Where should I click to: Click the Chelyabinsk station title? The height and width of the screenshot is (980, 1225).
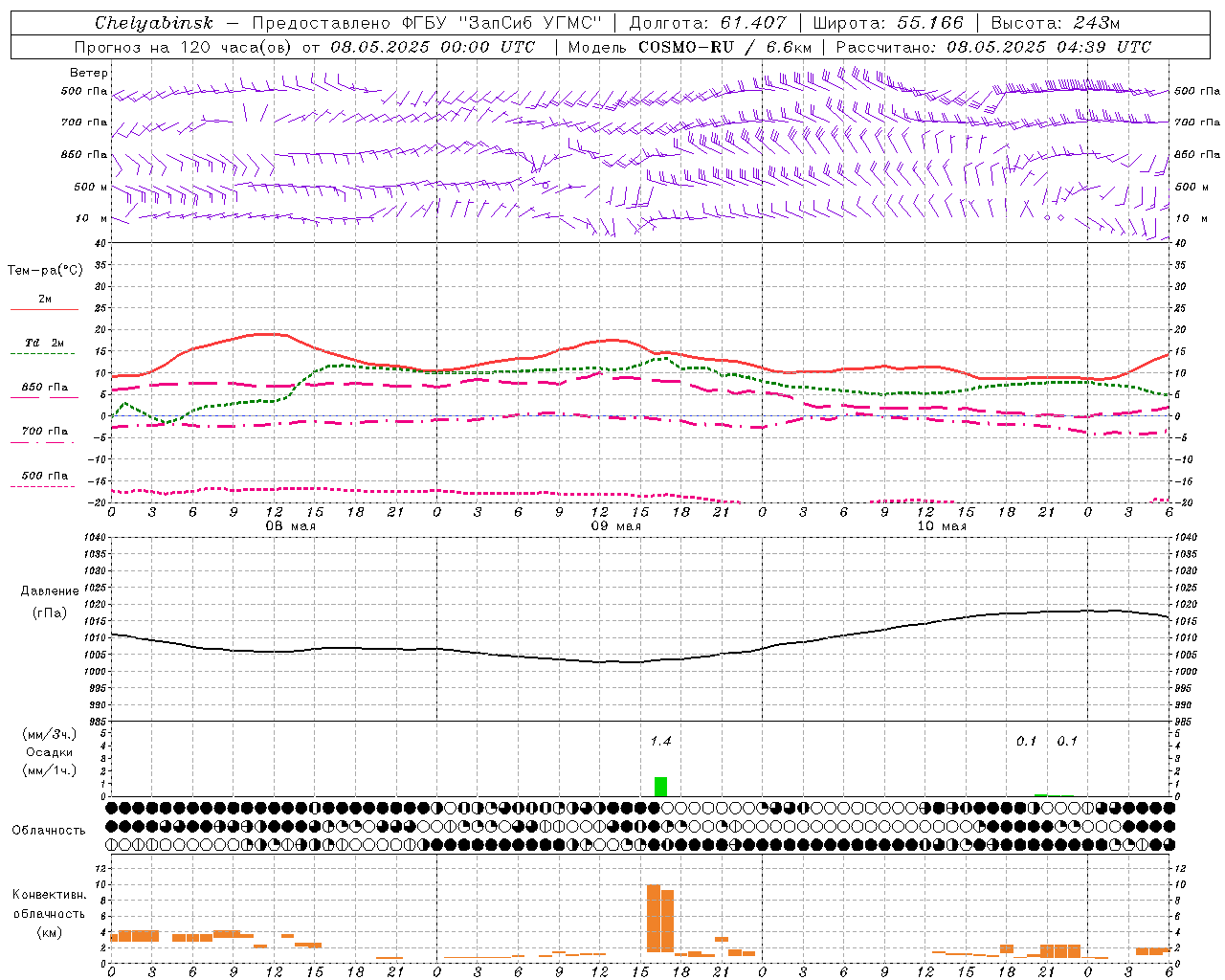click(x=153, y=23)
